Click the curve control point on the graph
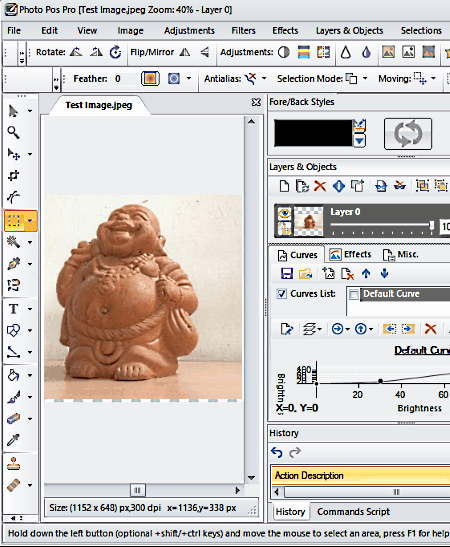Screen dimensions: 450x547 coord(381,381)
